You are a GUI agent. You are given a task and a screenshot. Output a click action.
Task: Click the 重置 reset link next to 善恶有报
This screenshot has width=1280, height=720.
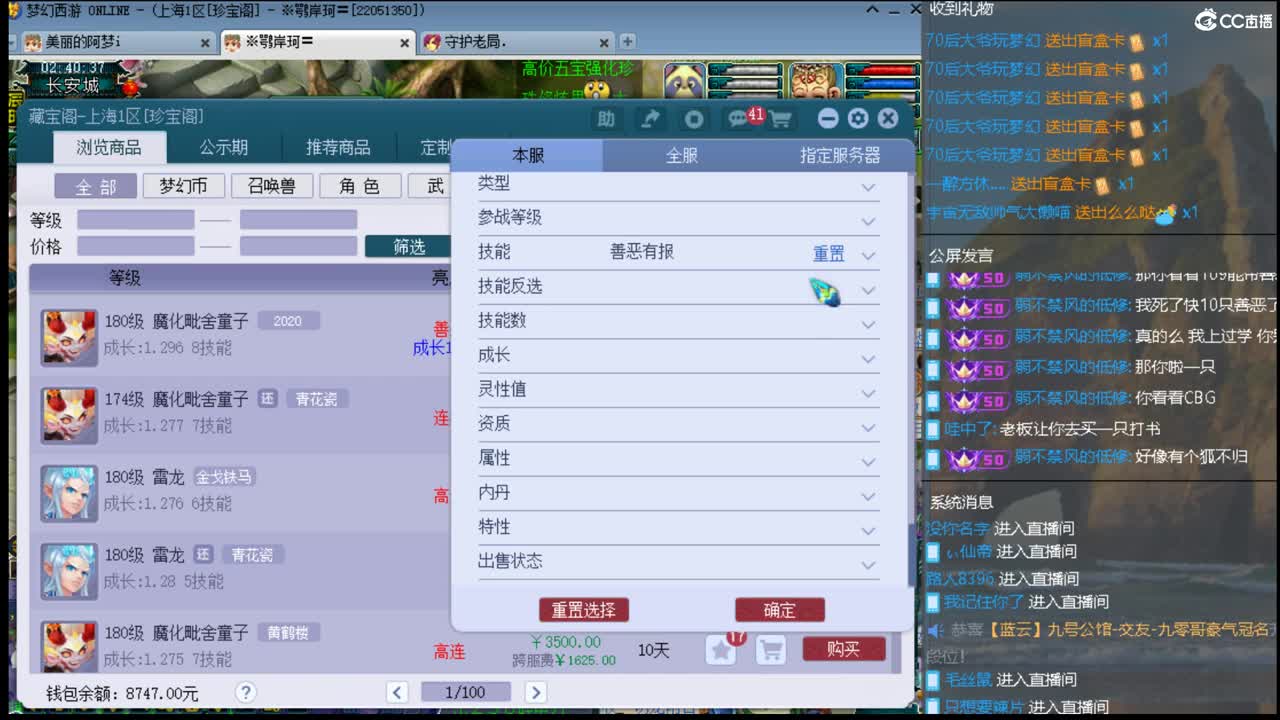[x=828, y=252]
